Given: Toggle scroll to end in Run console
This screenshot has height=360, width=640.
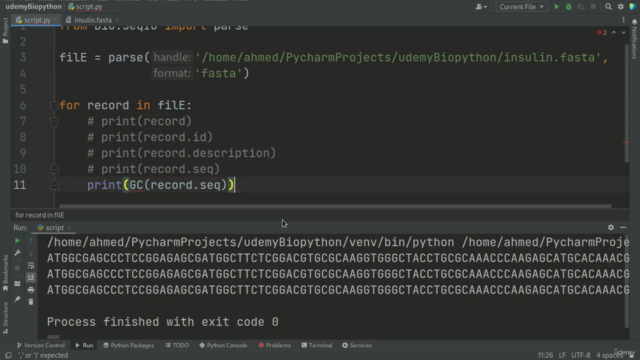Looking at the screenshot, I should [31, 278].
